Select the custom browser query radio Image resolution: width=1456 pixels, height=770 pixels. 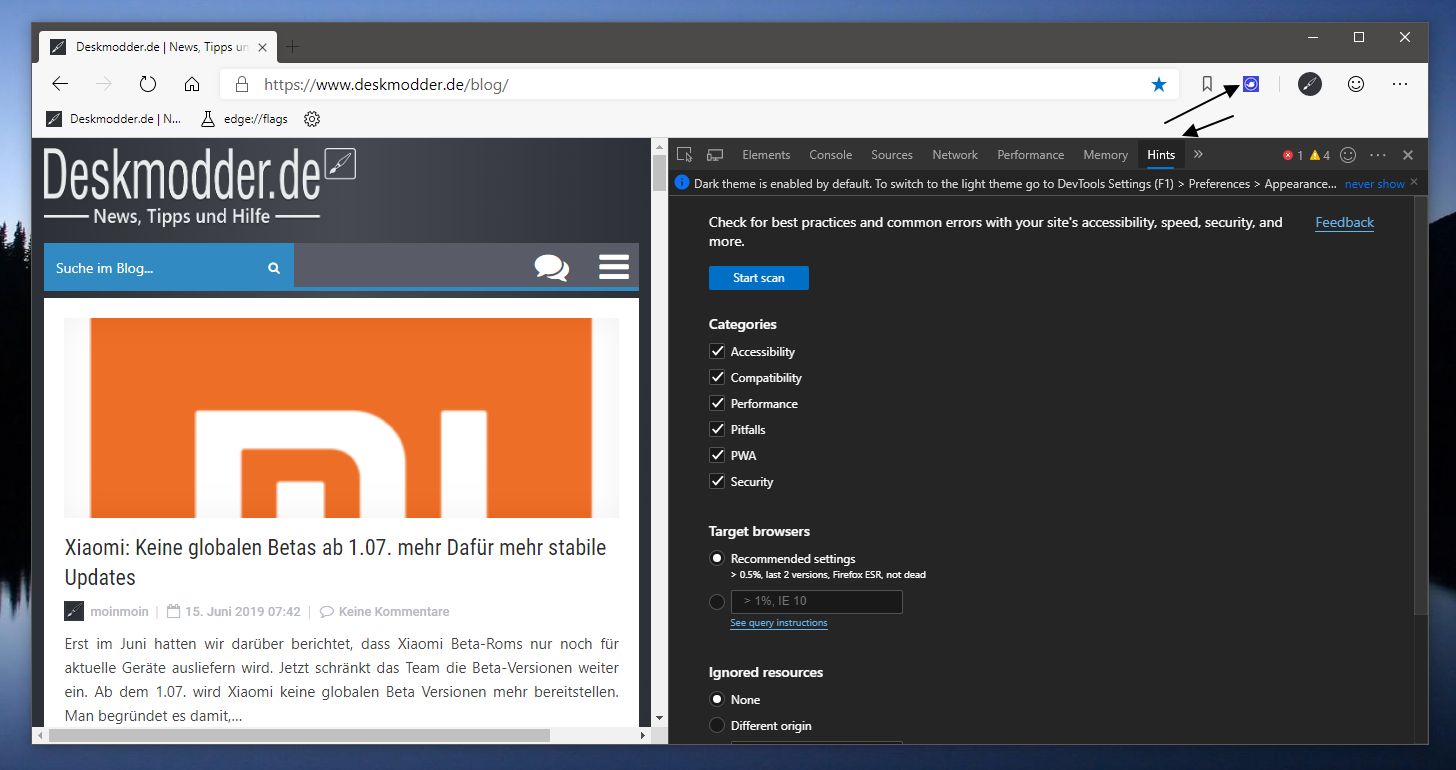pos(717,602)
